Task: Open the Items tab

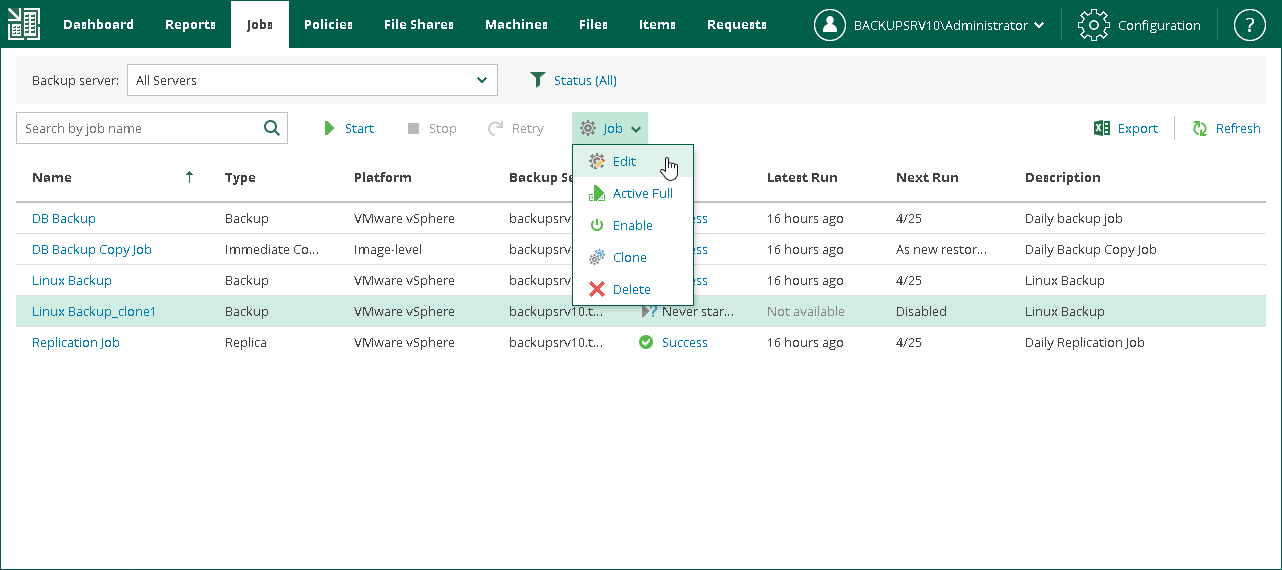Action: coord(657,24)
